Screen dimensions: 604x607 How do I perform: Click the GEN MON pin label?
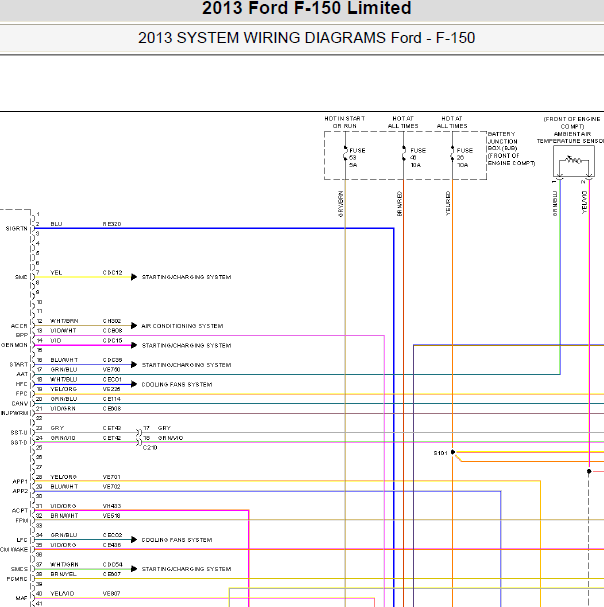[x=14, y=345]
